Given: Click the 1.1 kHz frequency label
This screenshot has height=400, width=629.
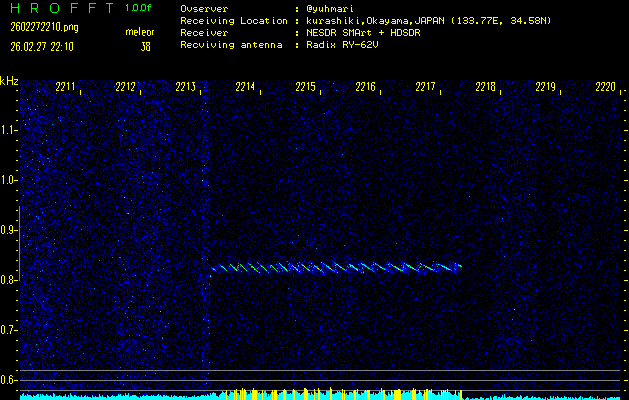Looking at the screenshot, I should [x=7, y=130].
